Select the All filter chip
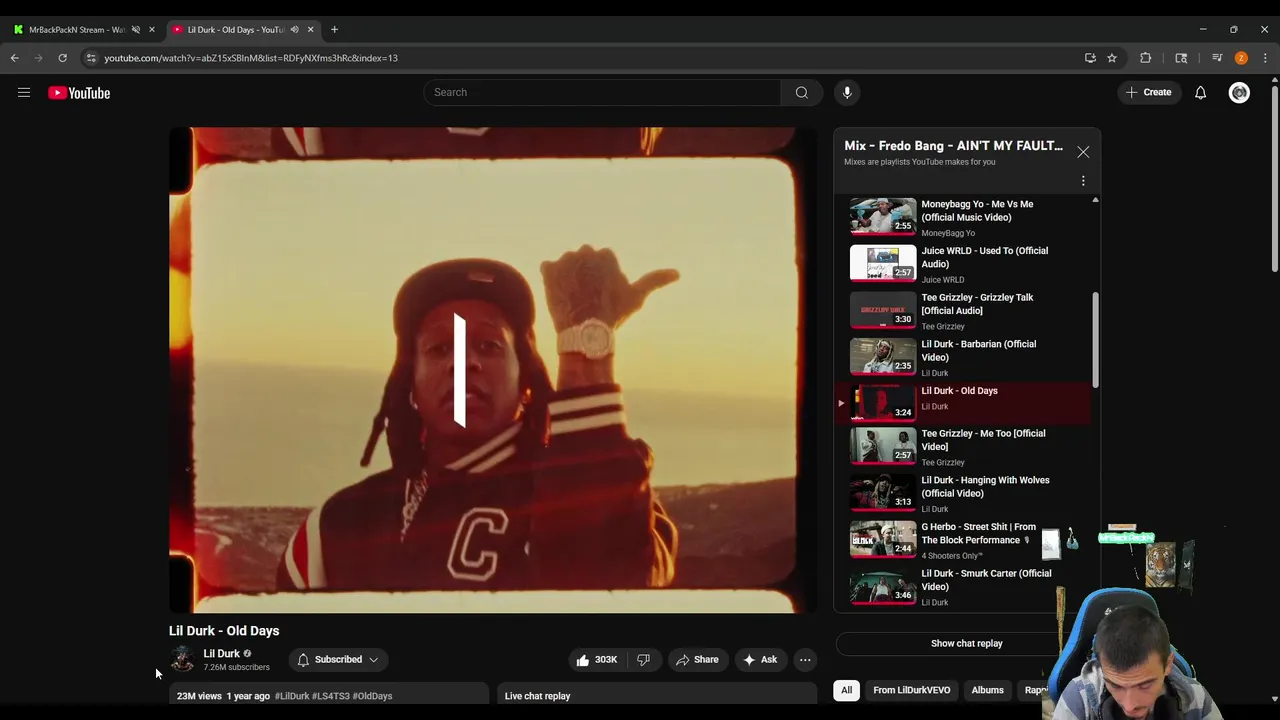Viewport: 1280px width, 720px height. coord(846,690)
